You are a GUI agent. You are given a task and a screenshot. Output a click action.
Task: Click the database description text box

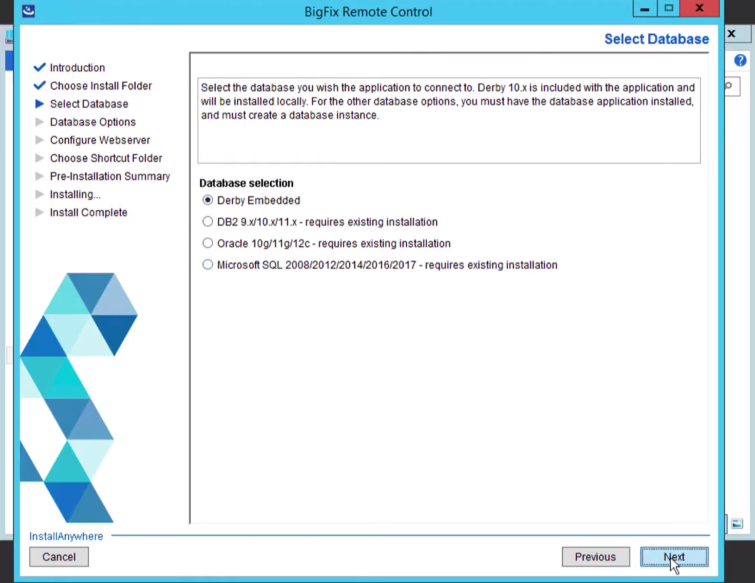point(449,120)
